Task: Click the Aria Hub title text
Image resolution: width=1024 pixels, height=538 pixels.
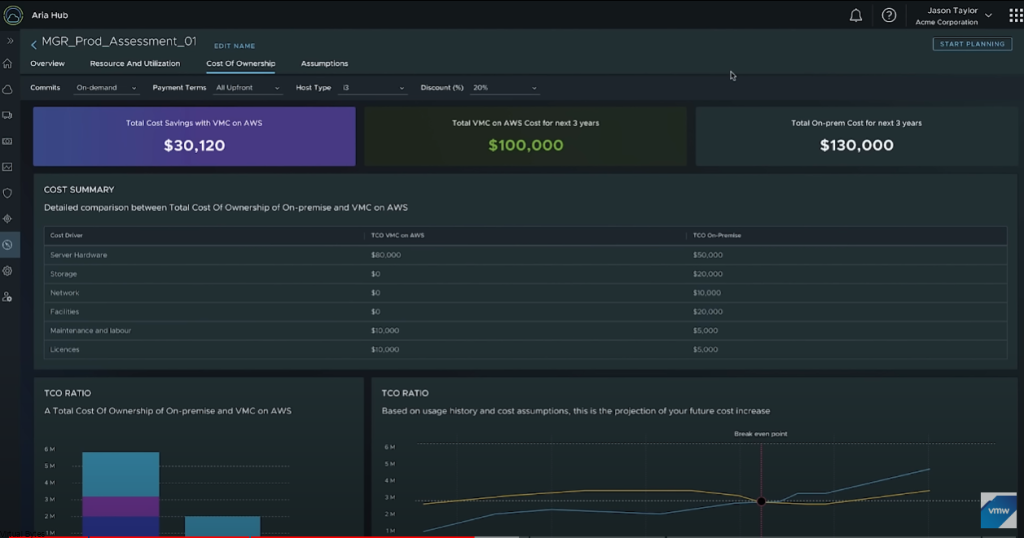Action: [50, 15]
